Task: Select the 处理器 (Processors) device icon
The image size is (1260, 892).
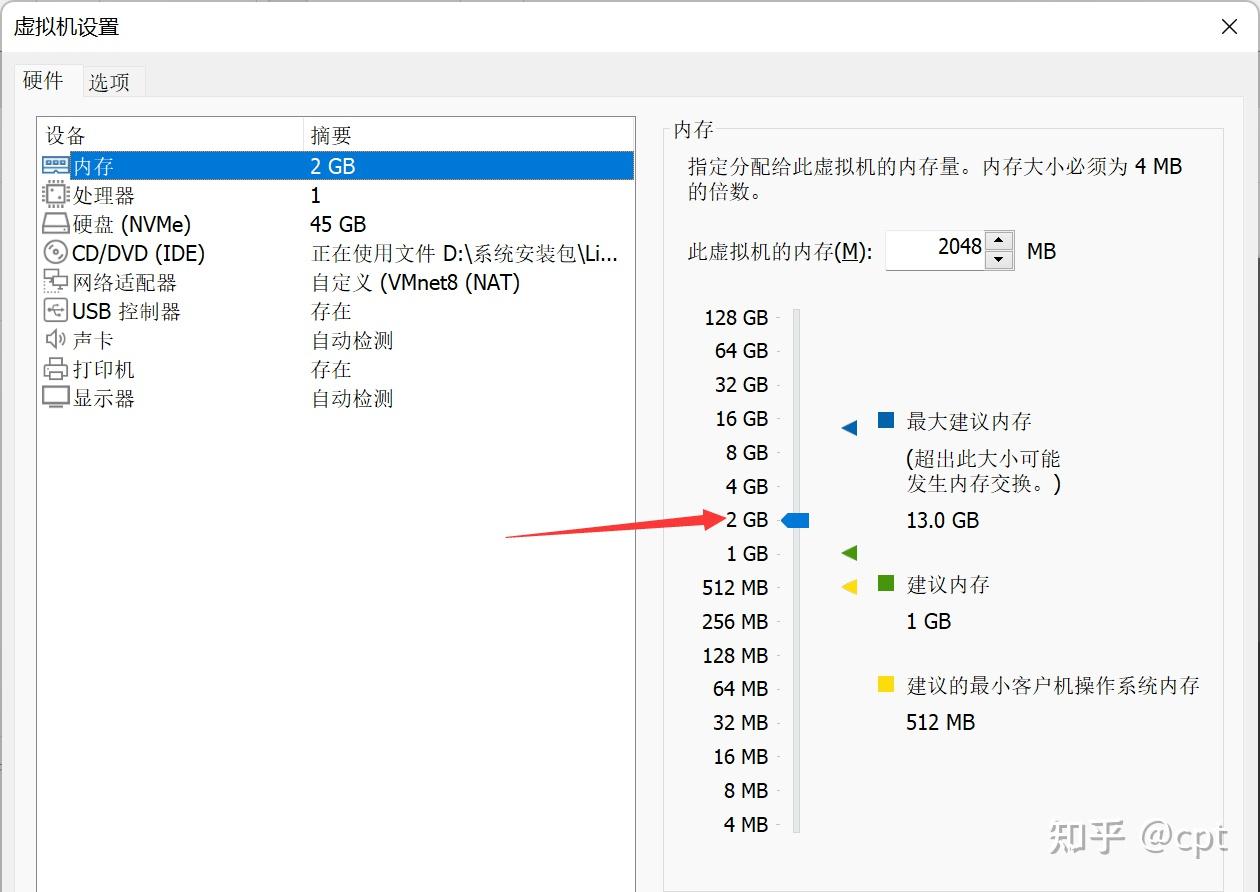Action: tap(55, 195)
